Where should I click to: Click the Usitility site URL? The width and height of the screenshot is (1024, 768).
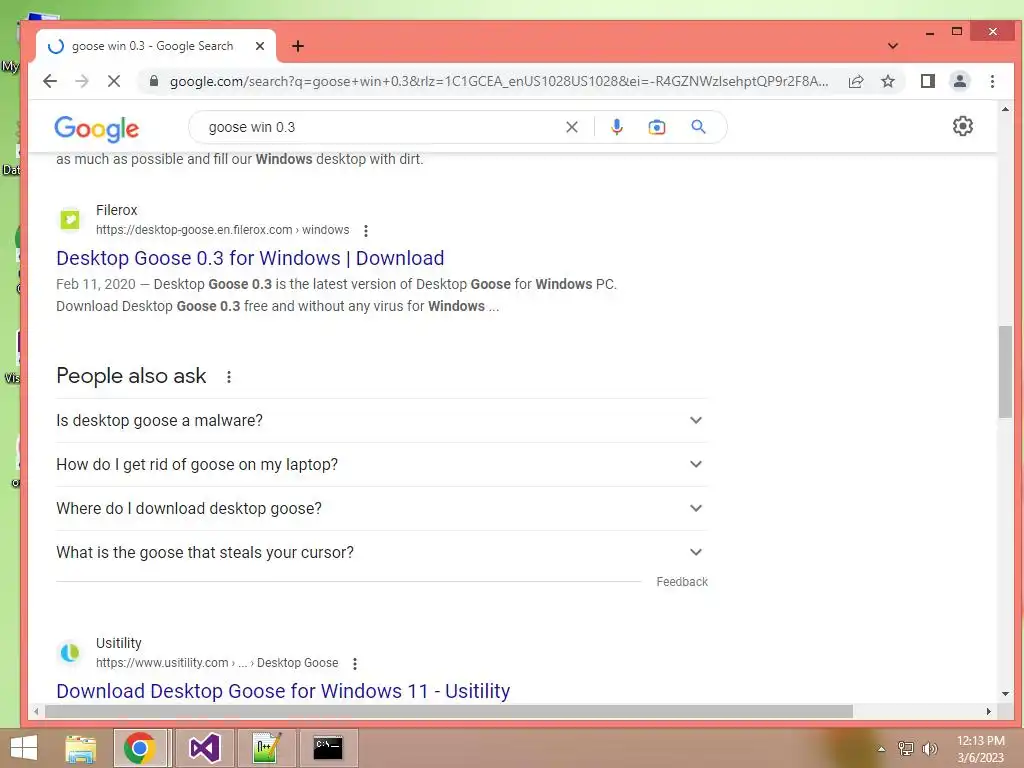coord(217,663)
